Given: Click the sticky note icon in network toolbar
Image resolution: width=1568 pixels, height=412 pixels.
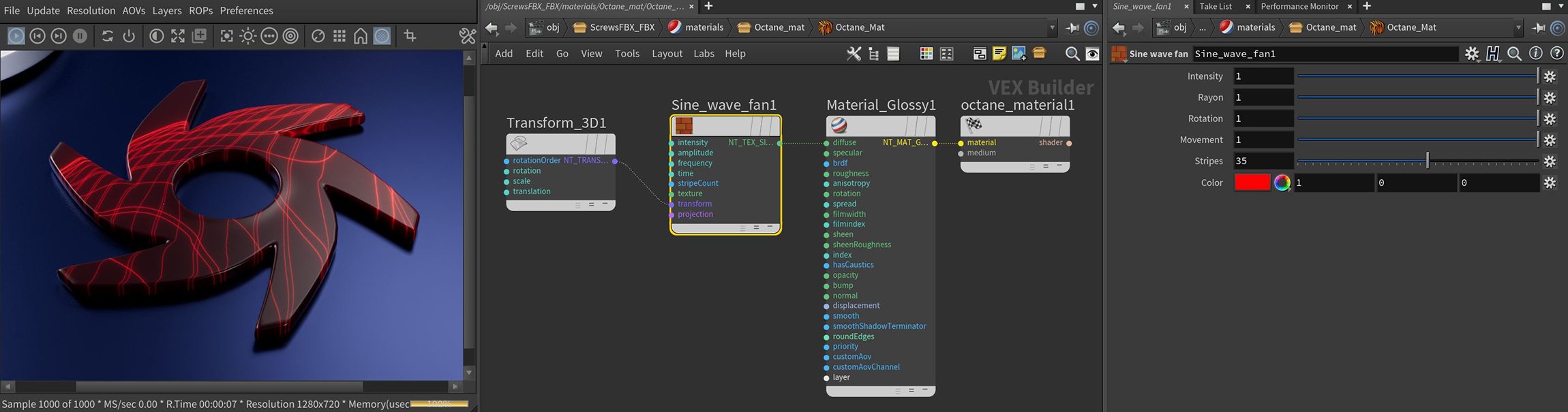Looking at the screenshot, I should coord(999,53).
